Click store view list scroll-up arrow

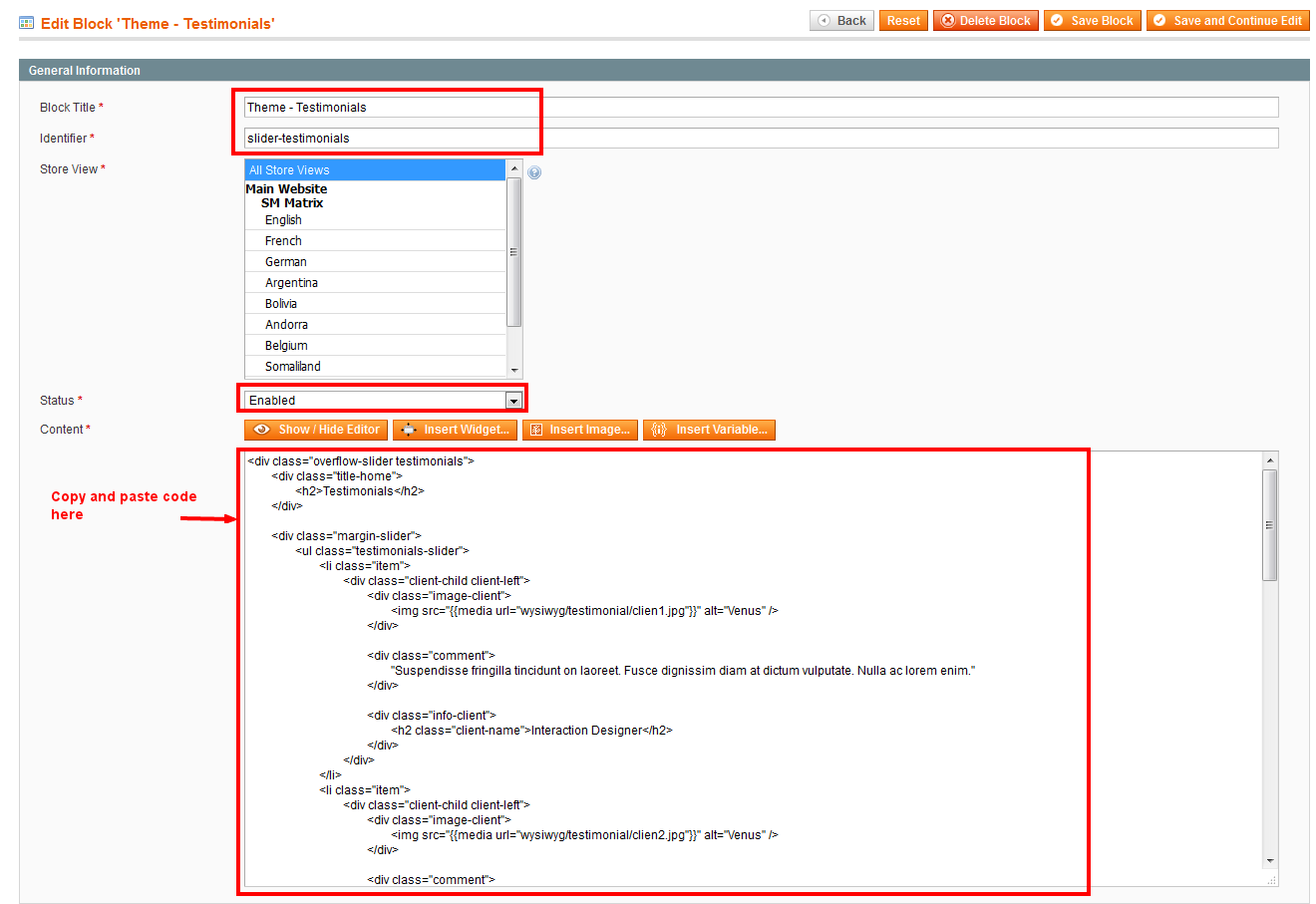click(514, 168)
